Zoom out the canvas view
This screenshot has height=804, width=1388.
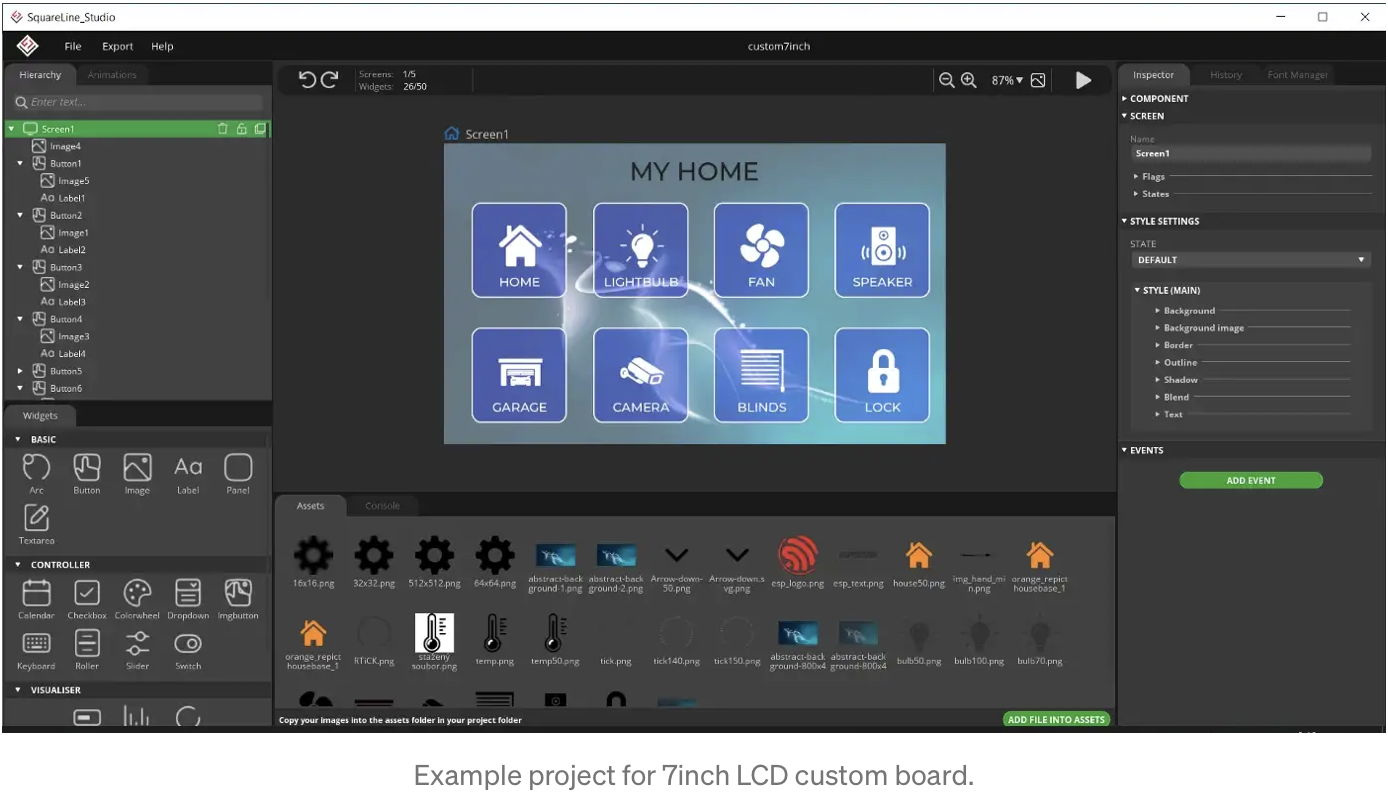pyautogui.click(x=946, y=80)
